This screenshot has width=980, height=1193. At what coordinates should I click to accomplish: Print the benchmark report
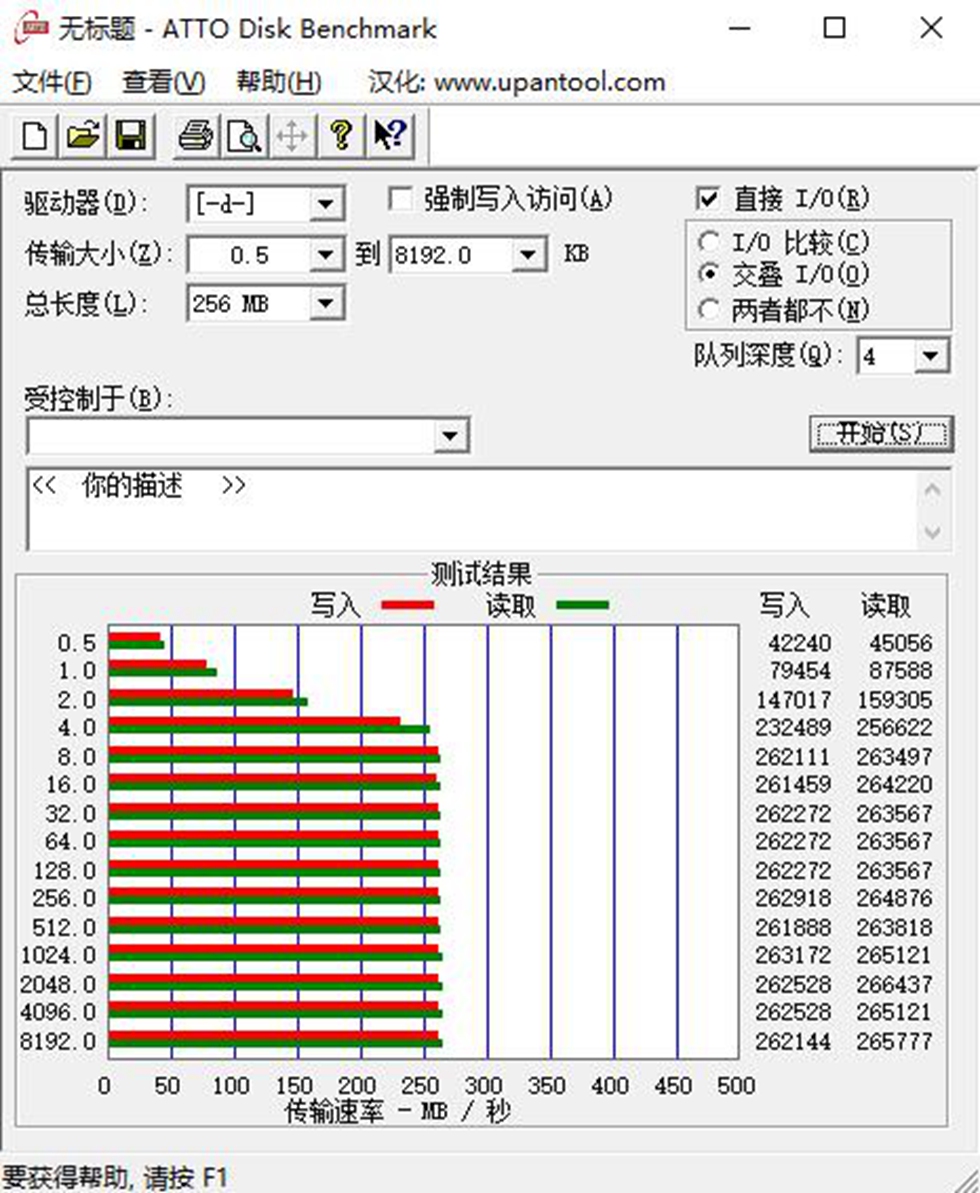(196, 136)
